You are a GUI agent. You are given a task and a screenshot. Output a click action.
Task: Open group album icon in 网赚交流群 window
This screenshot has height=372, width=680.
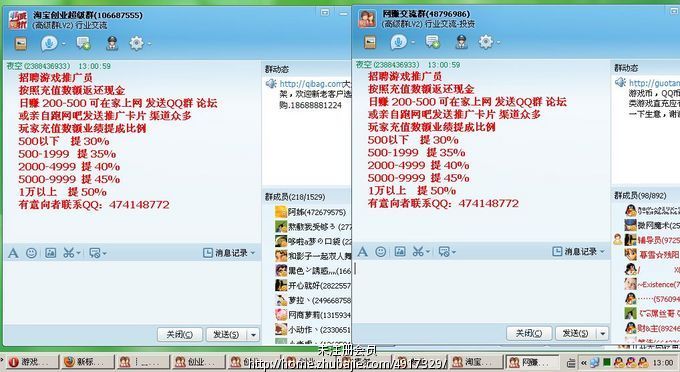pyautogui.click(x=370, y=42)
